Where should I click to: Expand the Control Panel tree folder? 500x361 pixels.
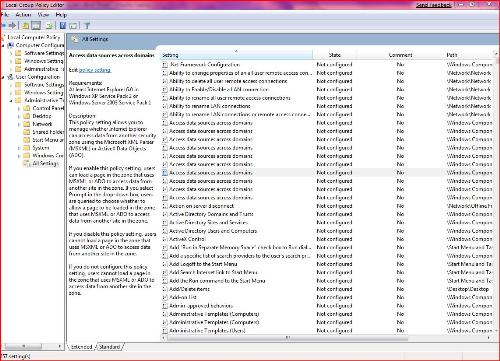[19, 108]
